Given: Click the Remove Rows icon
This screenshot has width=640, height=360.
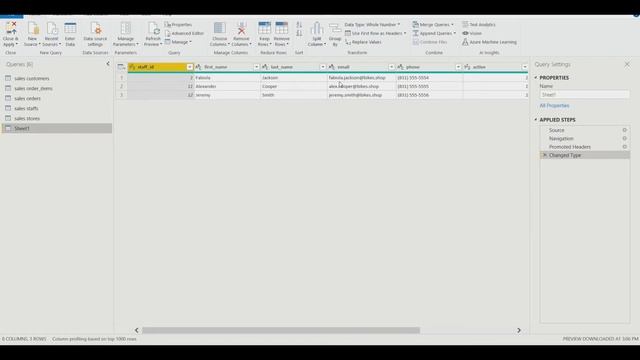Looking at the screenshot, I should pyautogui.click(x=282, y=28).
